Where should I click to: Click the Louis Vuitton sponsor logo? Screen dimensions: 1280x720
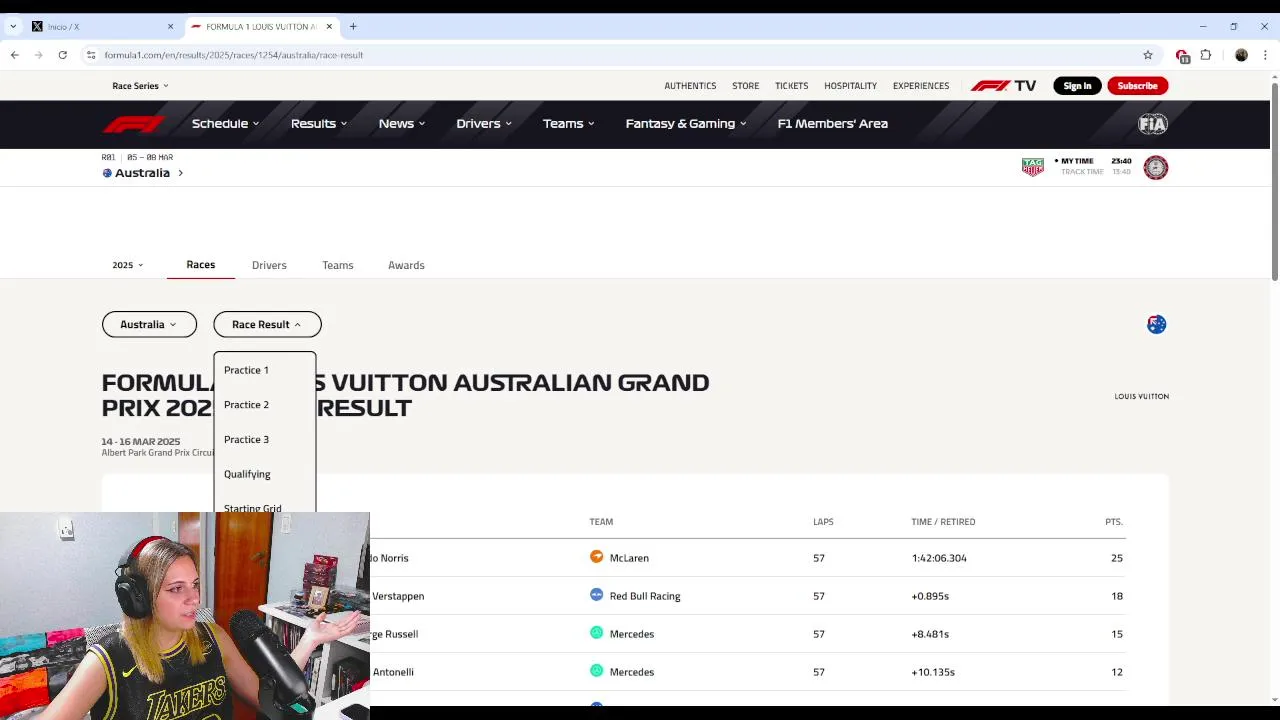click(x=1141, y=396)
